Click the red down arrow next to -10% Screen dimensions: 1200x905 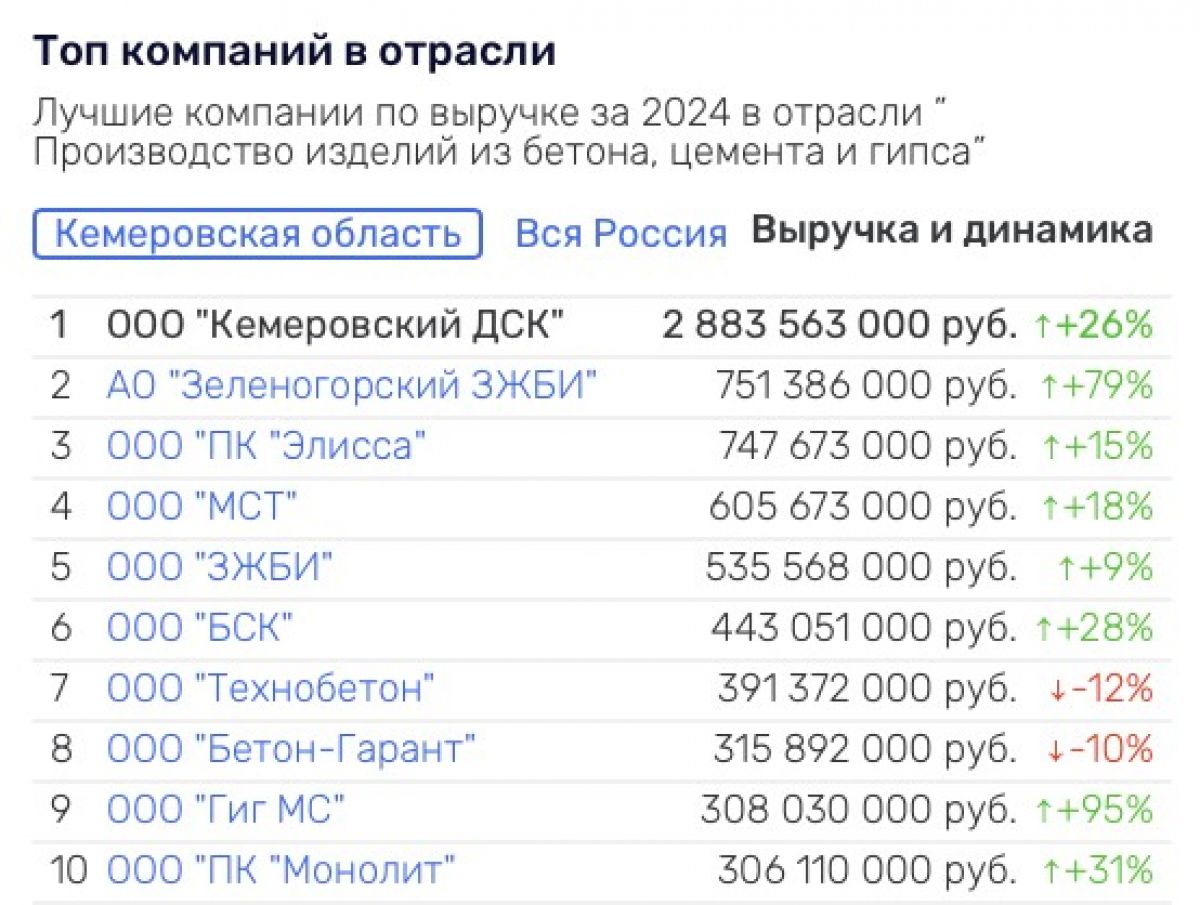pyautogui.click(x=1056, y=749)
